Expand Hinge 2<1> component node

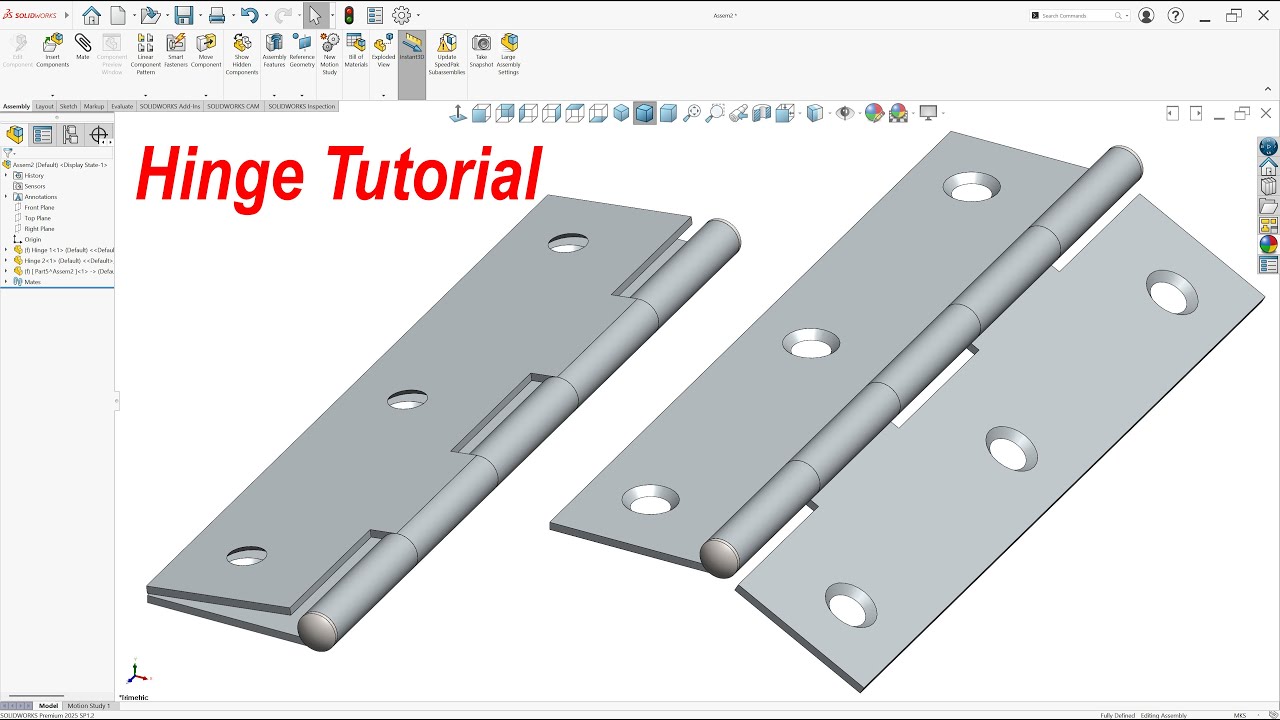6,260
